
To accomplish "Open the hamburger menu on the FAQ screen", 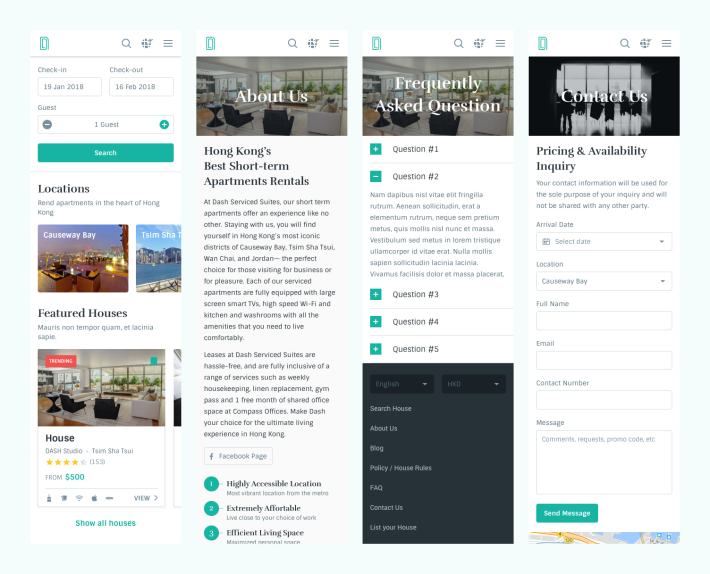I will coord(500,43).
